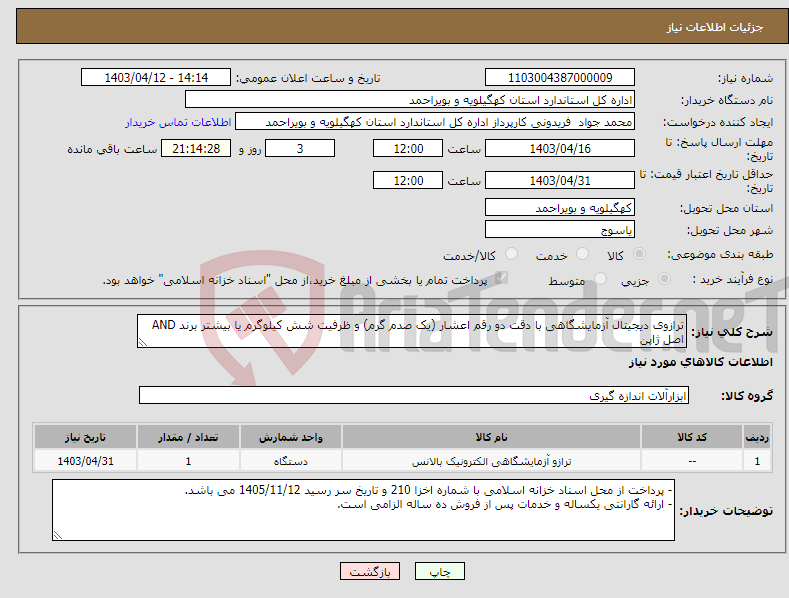Image resolution: width=789 pixels, height=598 pixels.
Task: Click the item code cell showing --
Action: [692, 461]
